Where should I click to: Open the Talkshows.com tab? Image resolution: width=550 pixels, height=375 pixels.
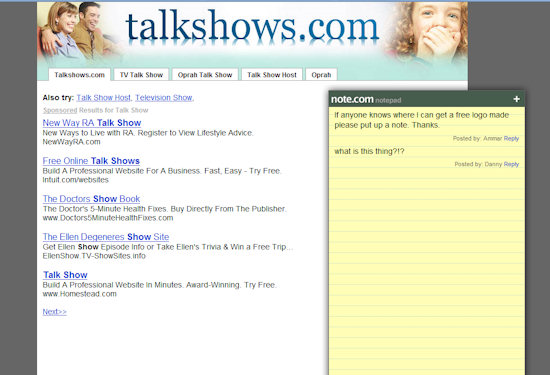[x=79, y=75]
